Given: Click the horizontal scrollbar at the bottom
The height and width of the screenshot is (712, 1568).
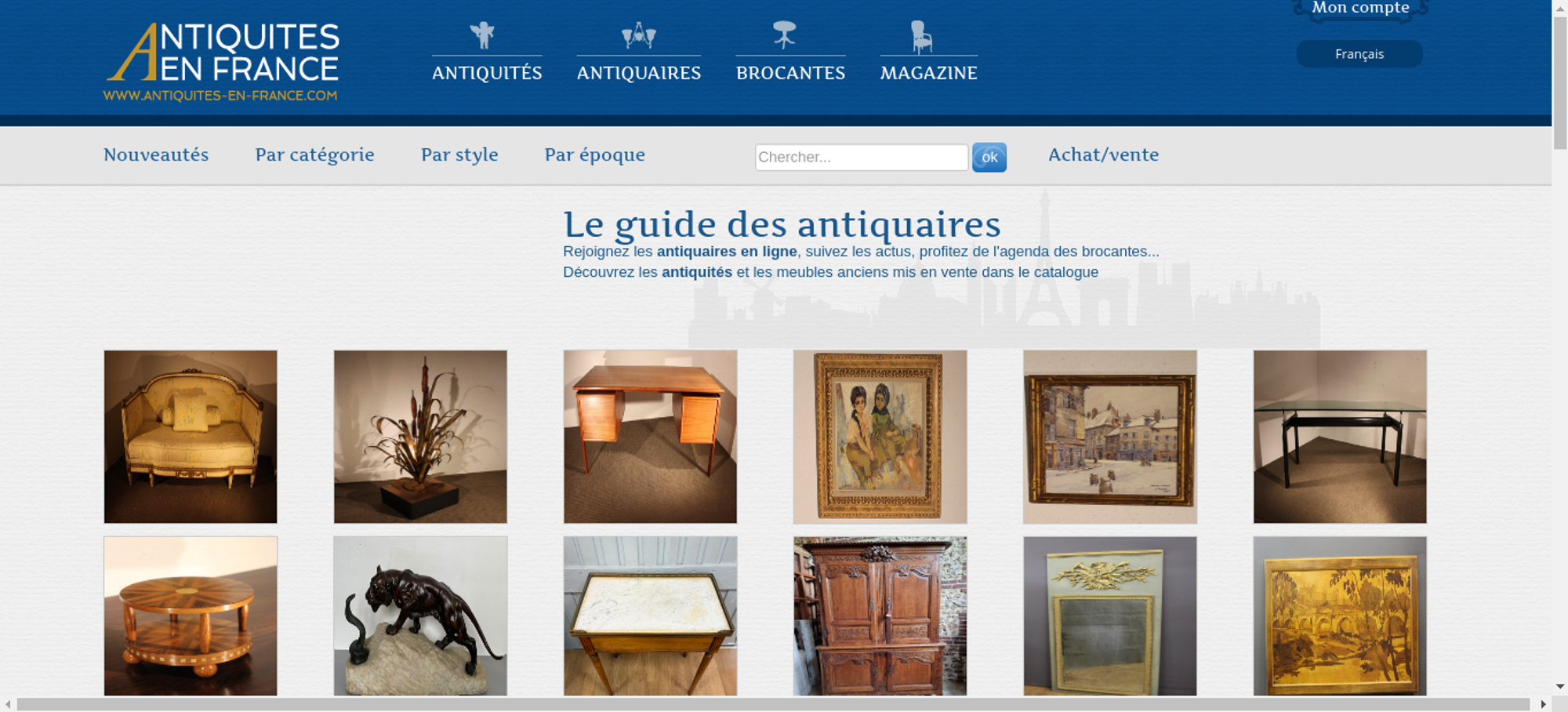Looking at the screenshot, I should point(772,704).
